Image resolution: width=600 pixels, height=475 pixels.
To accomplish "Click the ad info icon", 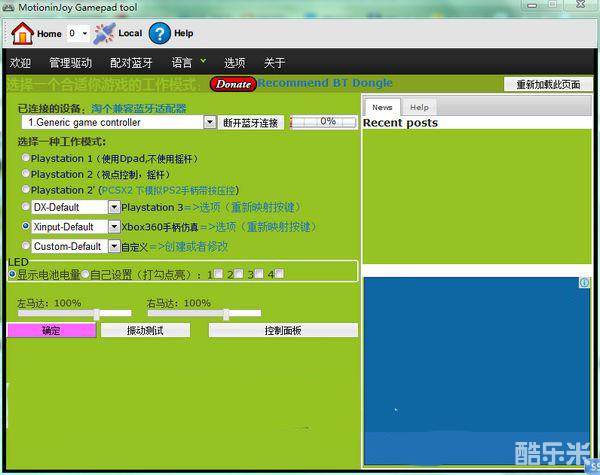I will click(x=585, y=284).
